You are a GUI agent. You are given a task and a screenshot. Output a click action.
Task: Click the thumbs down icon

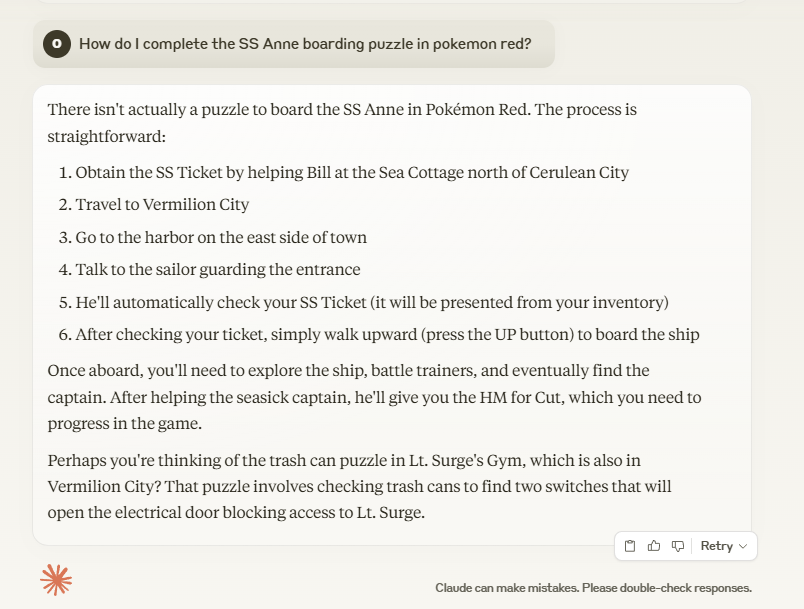coord(678,546)
